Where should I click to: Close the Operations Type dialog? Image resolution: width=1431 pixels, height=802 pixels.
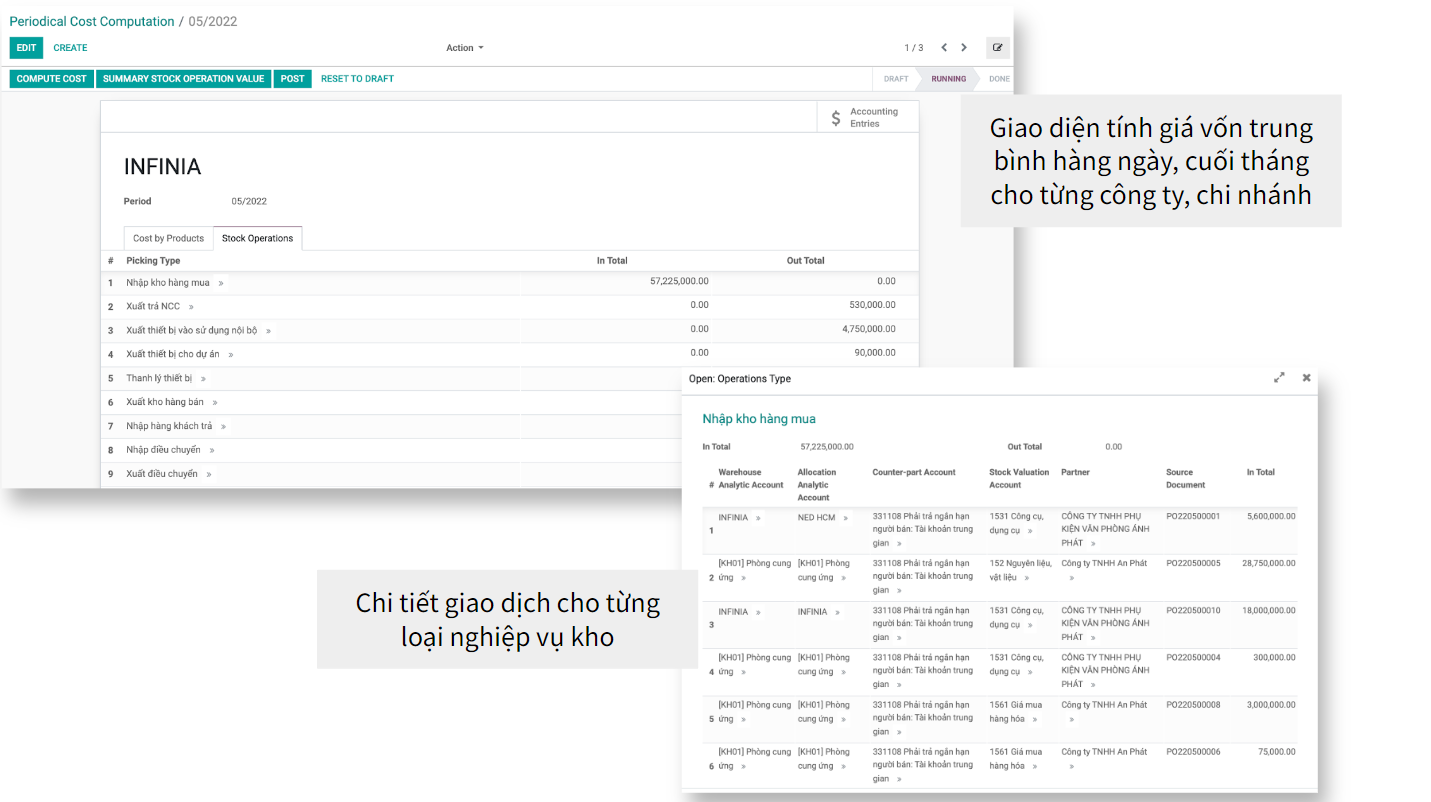1306,378
